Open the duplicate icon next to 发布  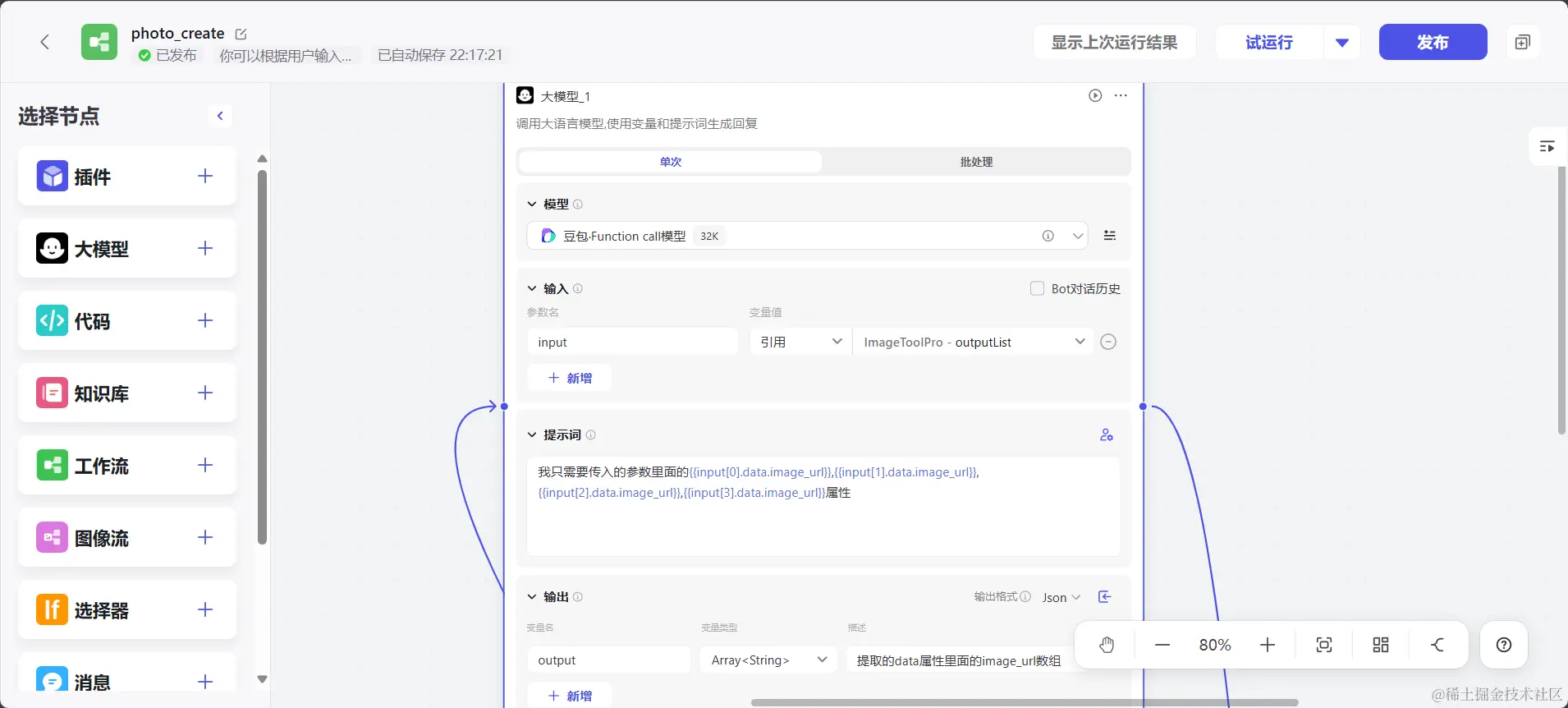click(1523, 42)
